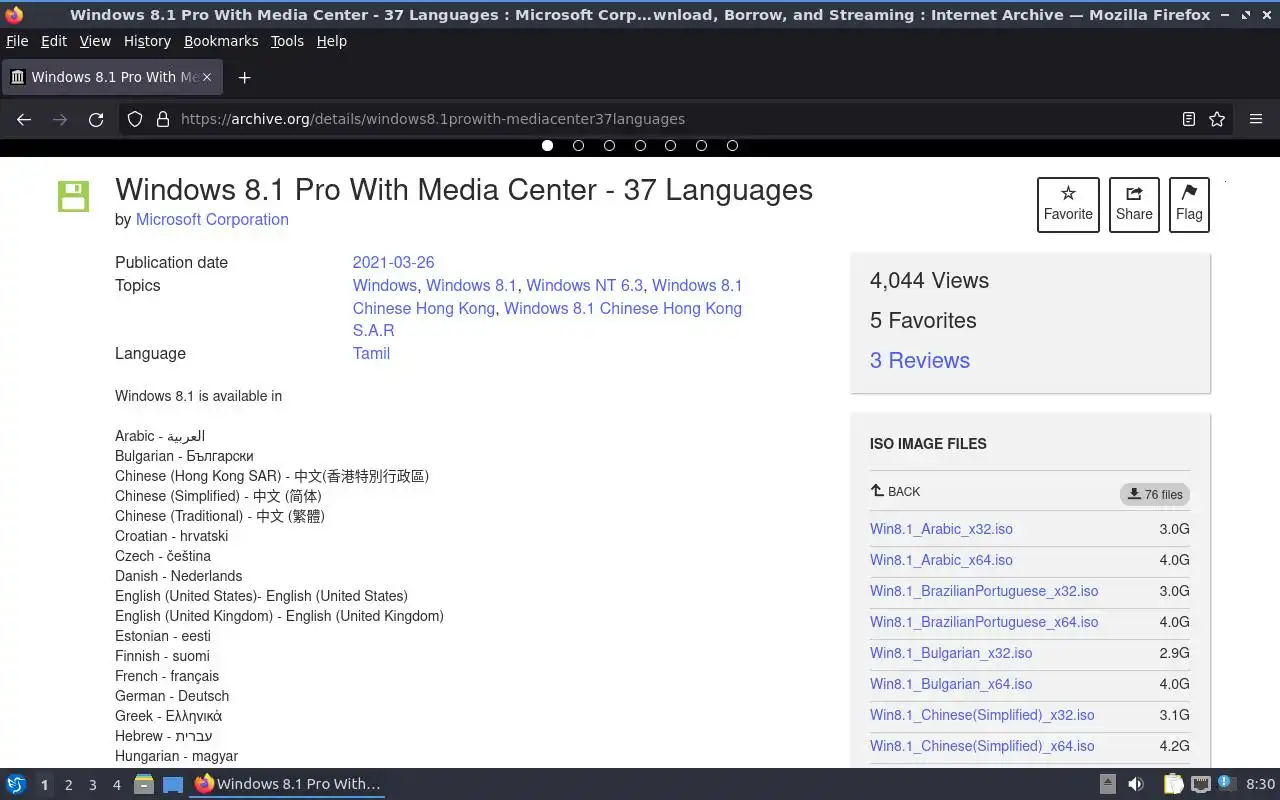
Task: Bookmark this page with the star icon
Action: (1217, 119)
